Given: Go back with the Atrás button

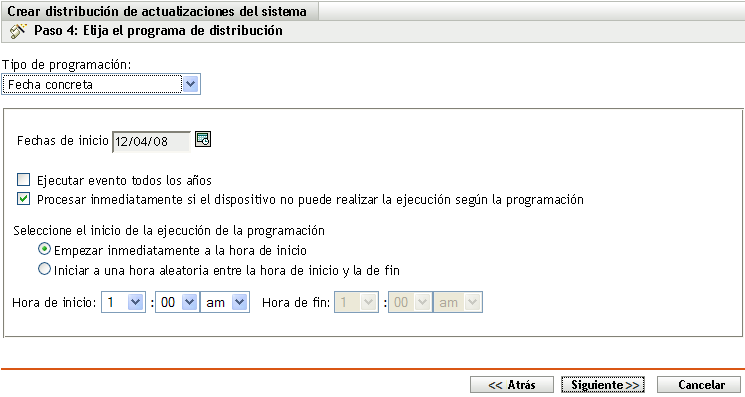Looking at the screenshot, I should 512,385.
